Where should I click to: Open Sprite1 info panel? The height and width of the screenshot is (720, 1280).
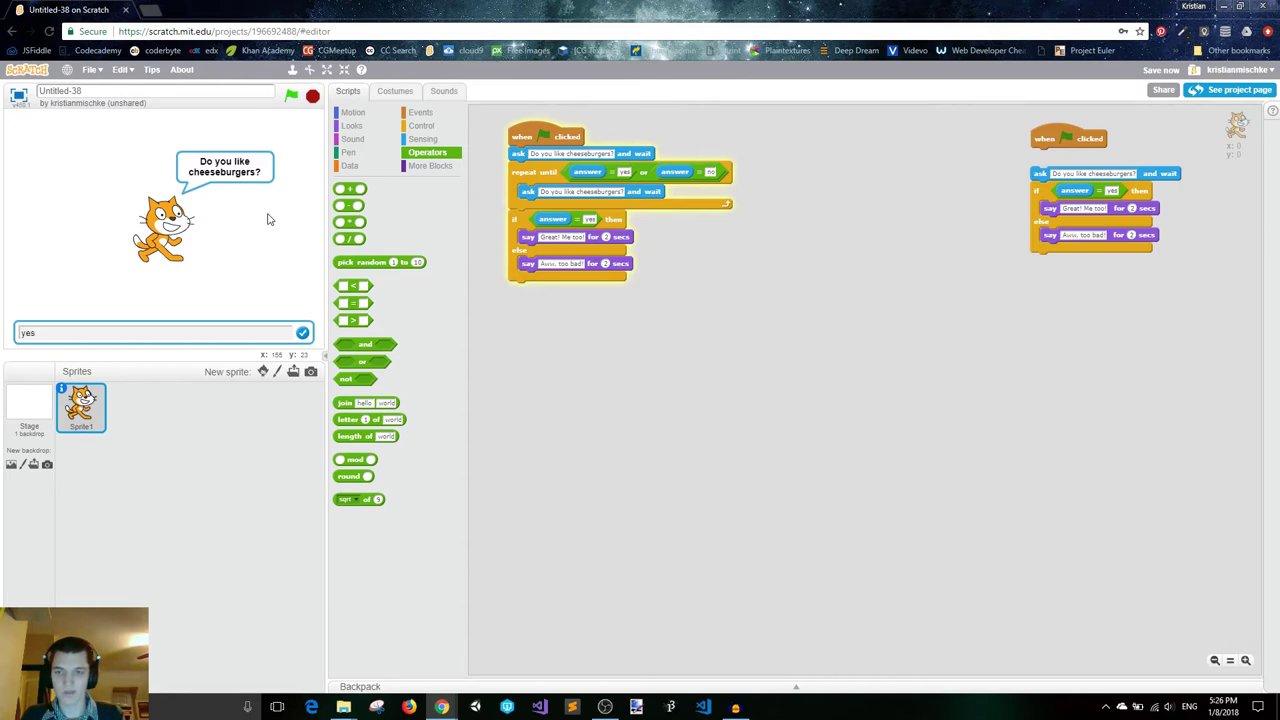(61, 389)
